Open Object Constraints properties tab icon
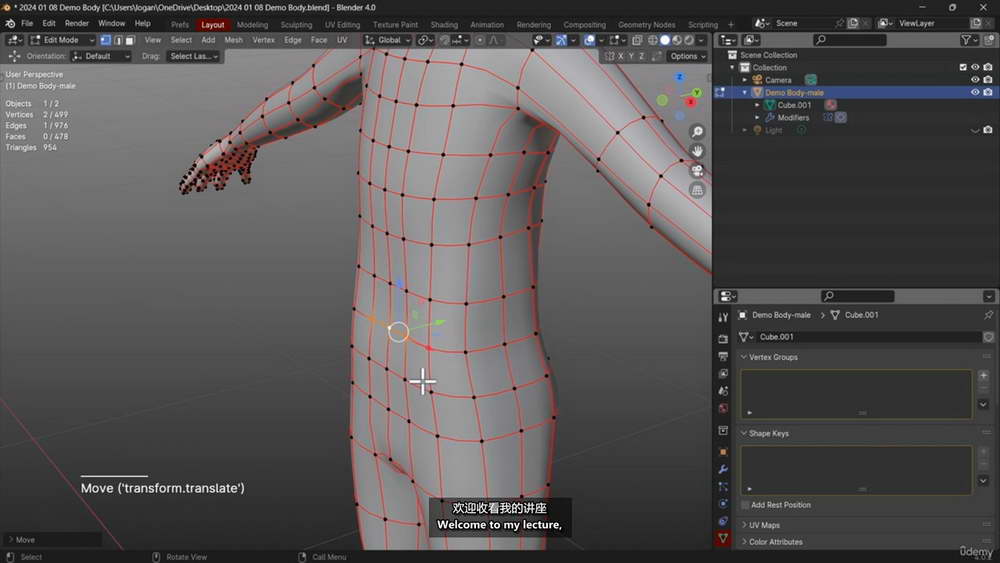Image resolution: width=1000 pixels, height=563 pixels. coord(723,521)
